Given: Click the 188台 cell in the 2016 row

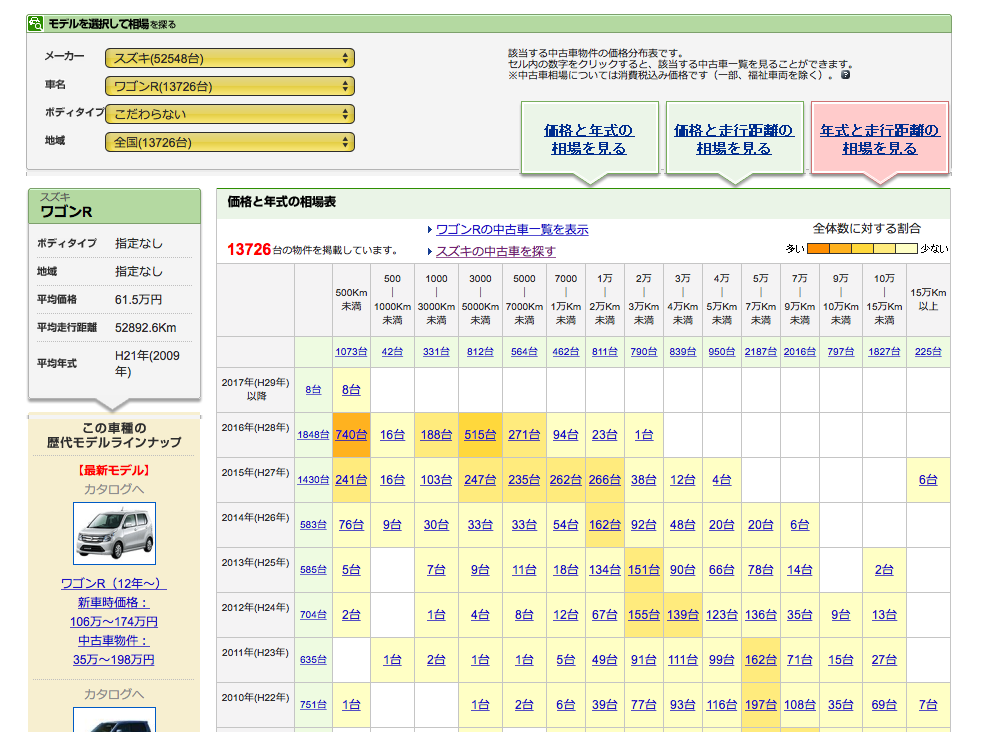Looking at the screenshot, I should (436, 435).
